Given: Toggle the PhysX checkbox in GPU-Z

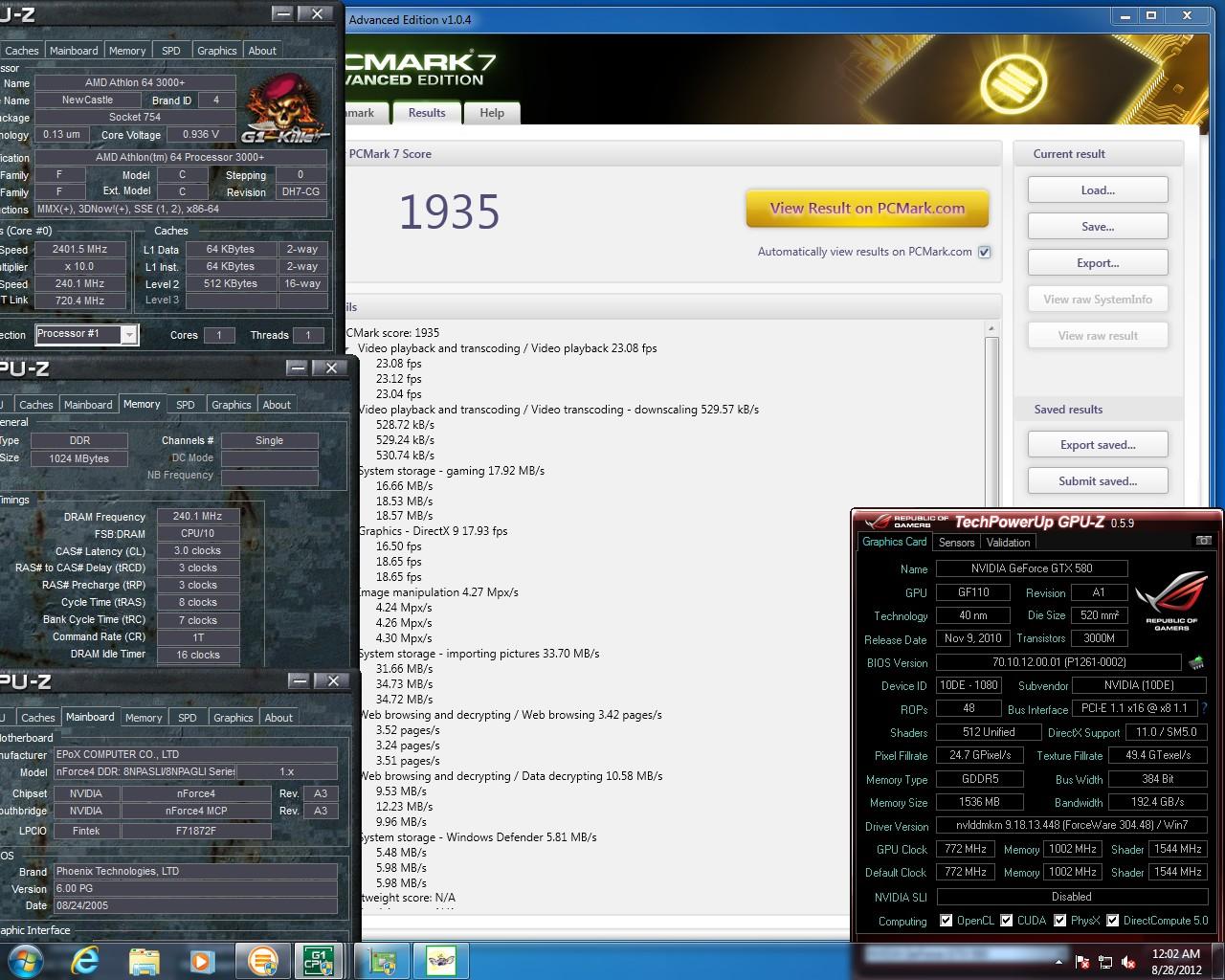Looking at the screenshot, I should pyautogui.click(x=1060, y=921).
